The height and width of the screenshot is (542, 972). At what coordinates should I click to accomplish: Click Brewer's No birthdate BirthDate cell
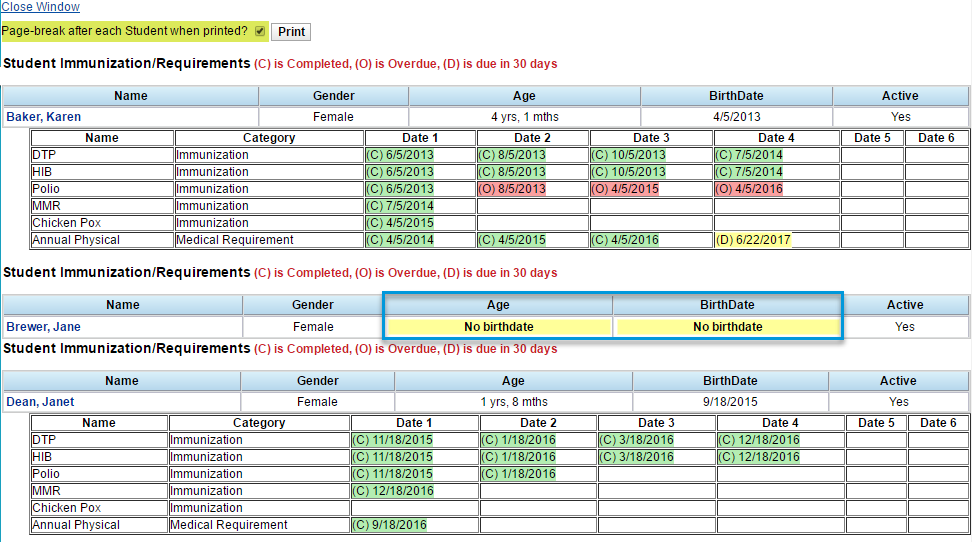[x=728, y=326]
